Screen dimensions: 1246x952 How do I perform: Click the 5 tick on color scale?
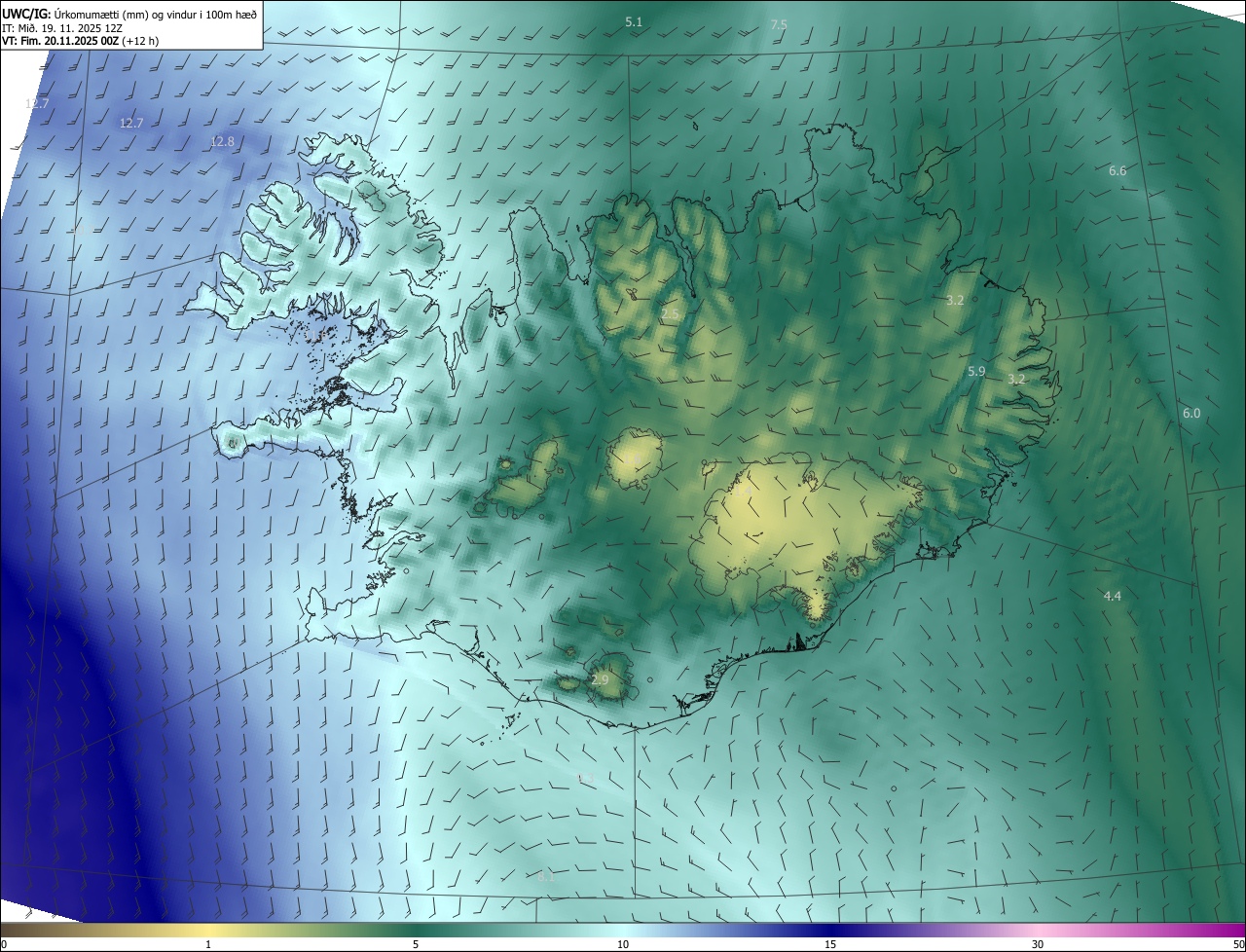click(416, 944)
